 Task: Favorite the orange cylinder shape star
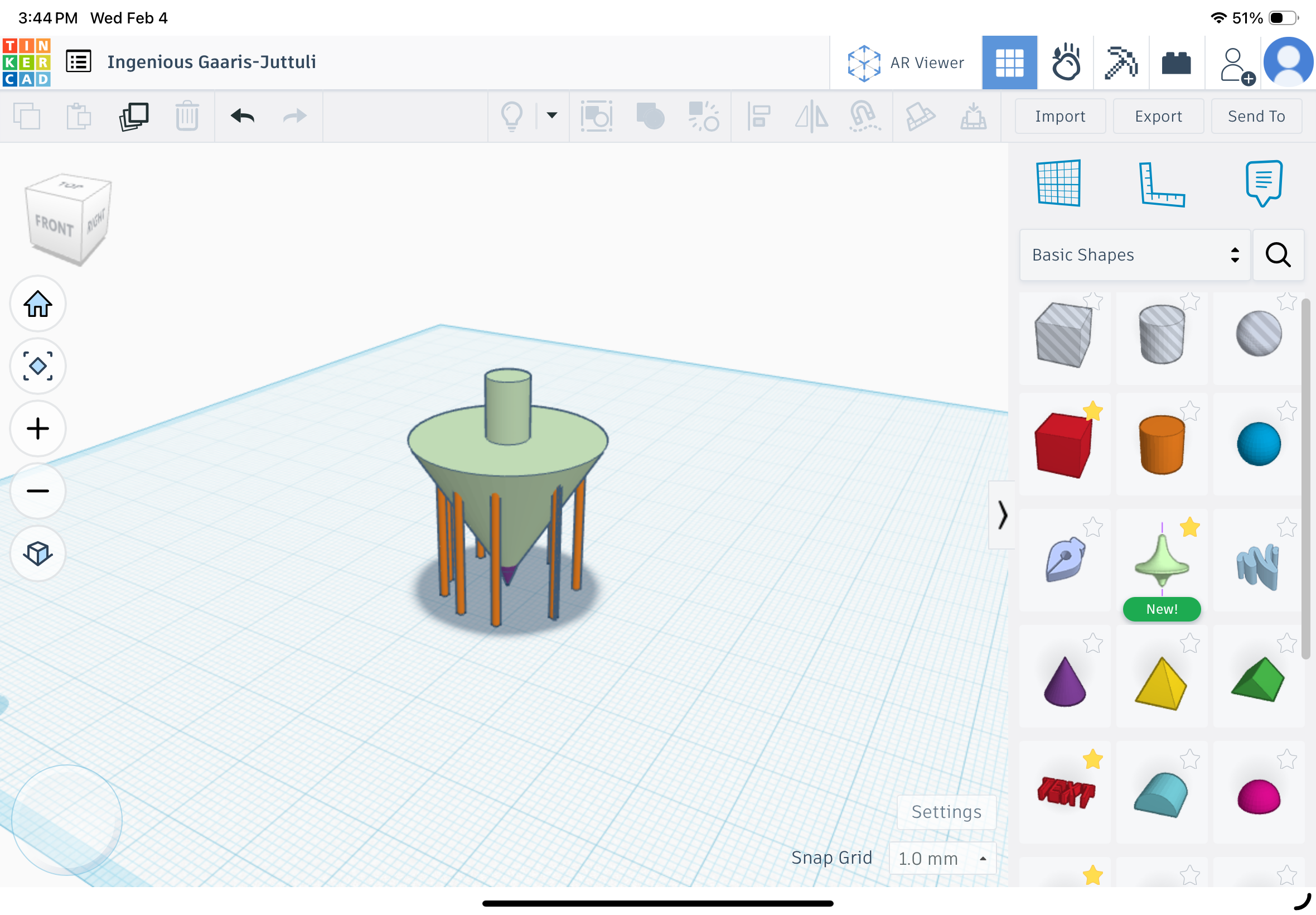(x=1190, y=411)
